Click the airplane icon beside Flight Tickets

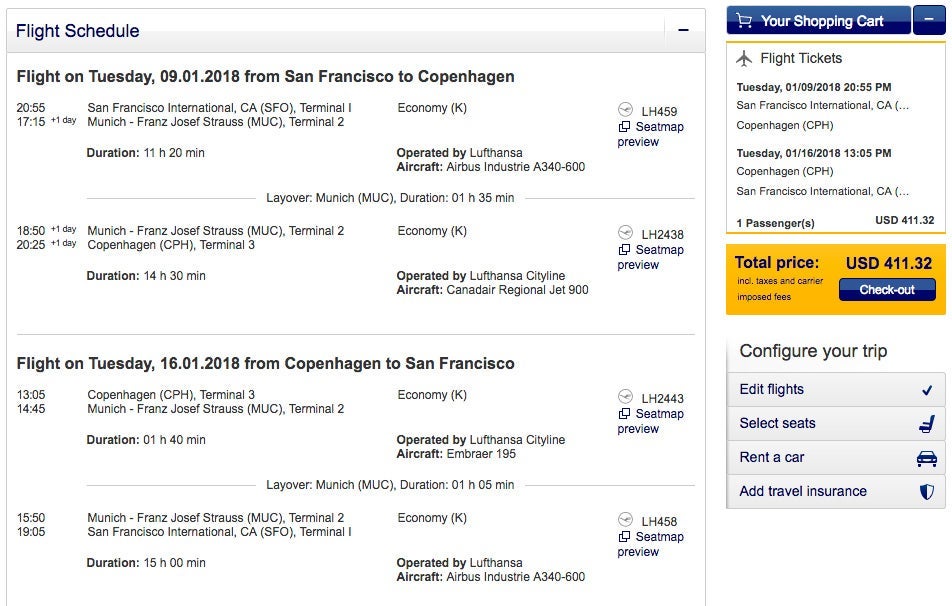(744, 58)
